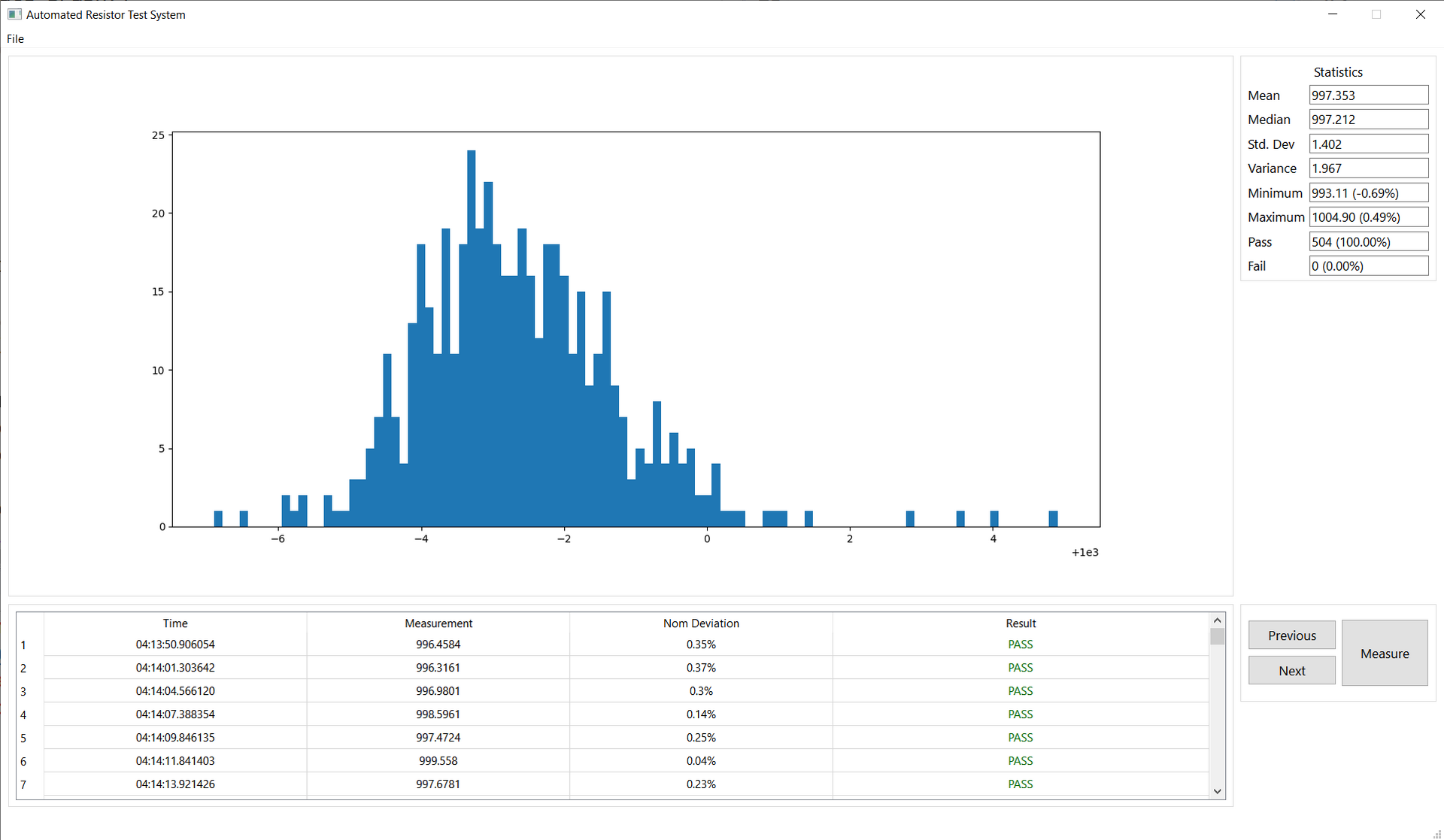Click the scrollbar down arrow in table
This screenshot has height=840, width=1444.
click(x=1217, y=791)
